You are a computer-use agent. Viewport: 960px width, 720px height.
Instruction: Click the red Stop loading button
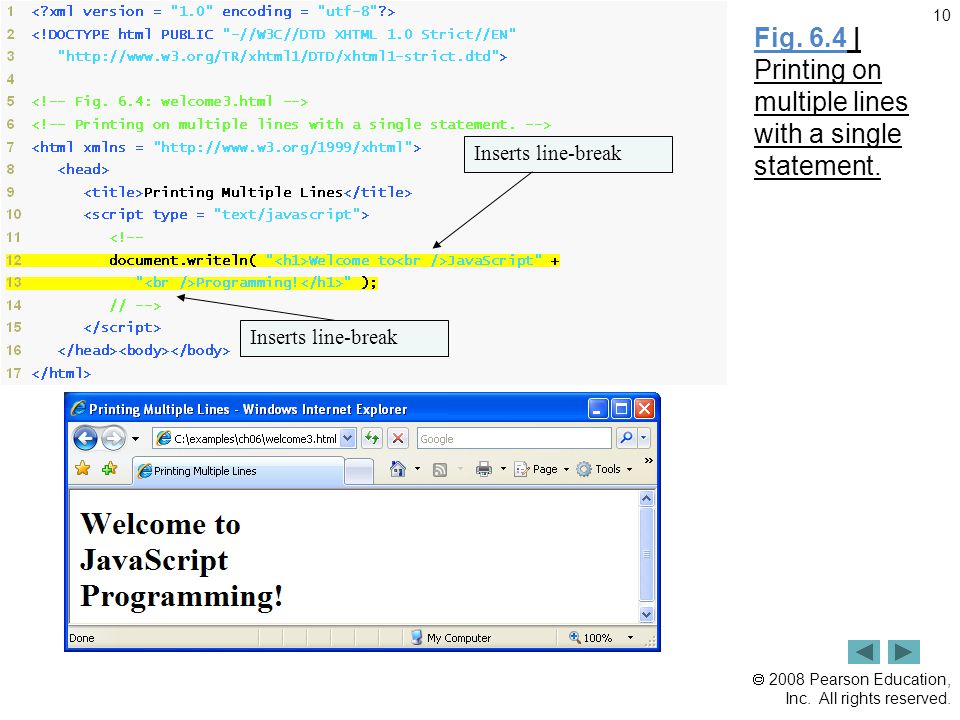pos(398,438)
